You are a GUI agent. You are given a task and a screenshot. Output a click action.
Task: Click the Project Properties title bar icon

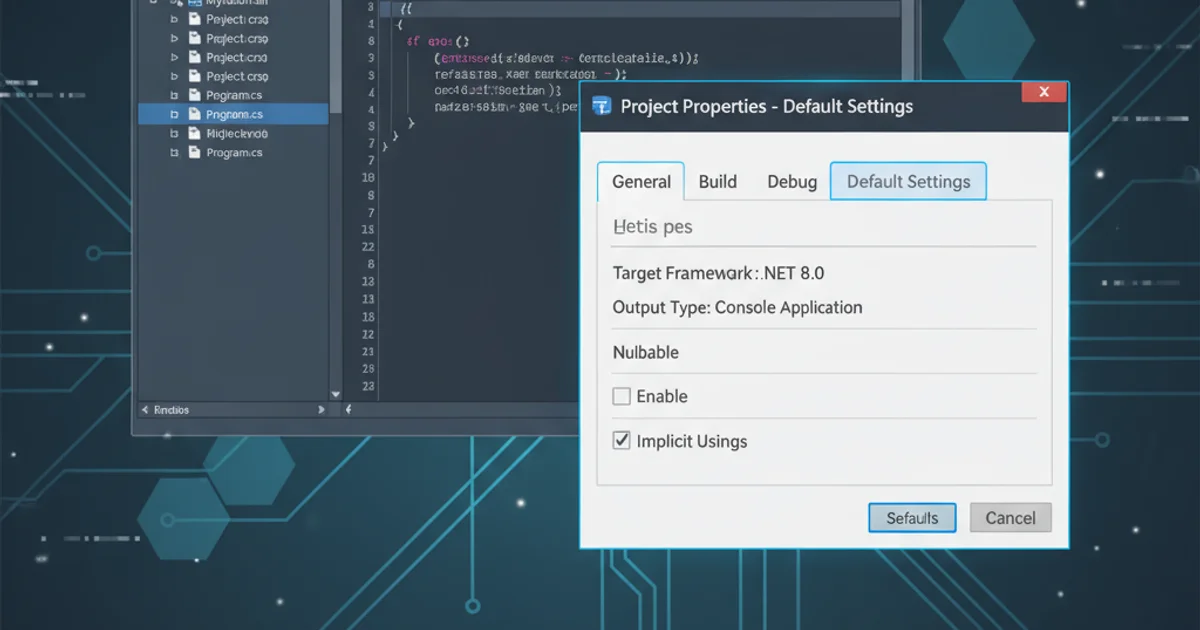tap(602, 106)
